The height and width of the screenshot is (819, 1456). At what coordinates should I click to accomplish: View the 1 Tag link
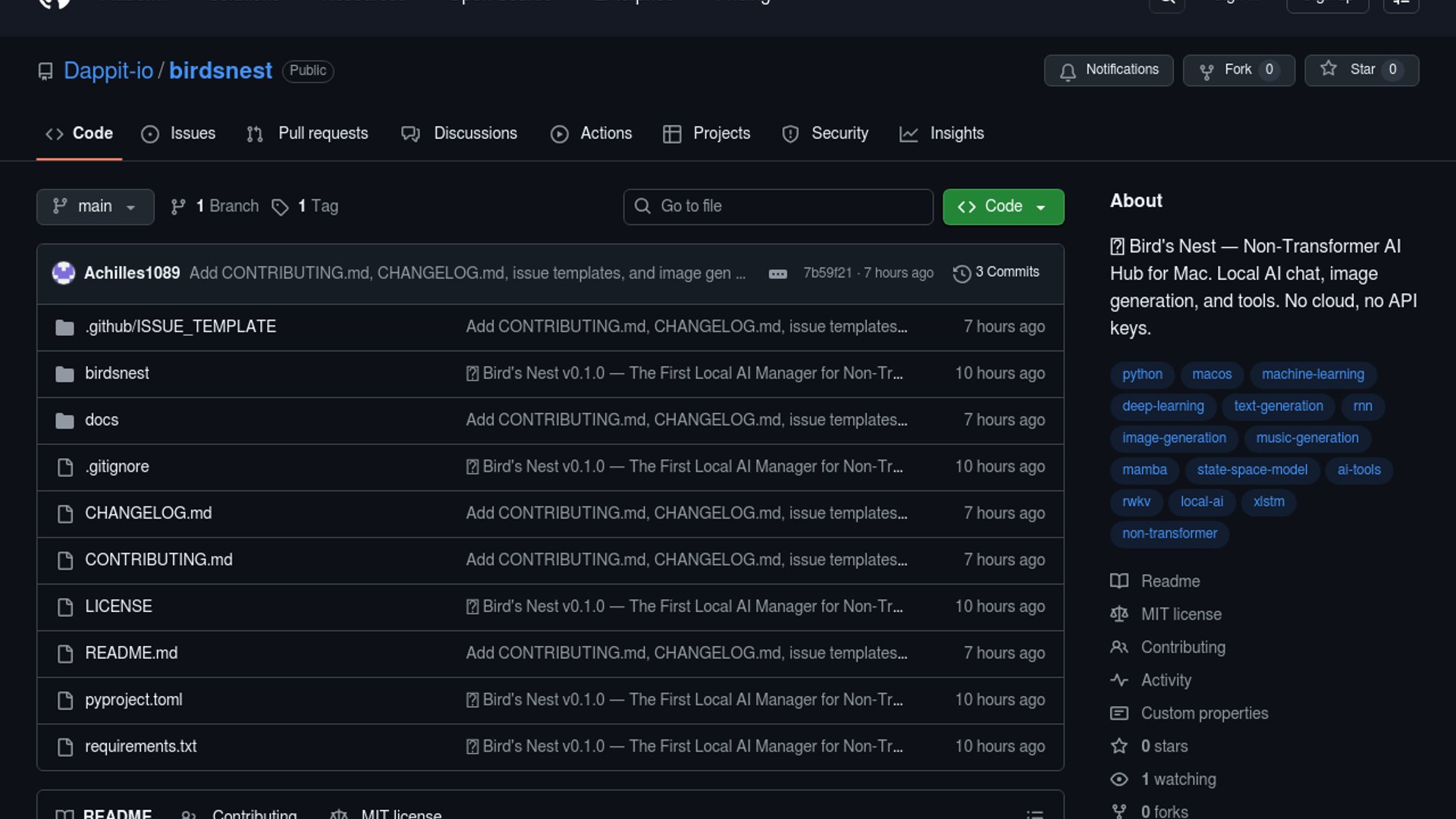click(306, 206)
